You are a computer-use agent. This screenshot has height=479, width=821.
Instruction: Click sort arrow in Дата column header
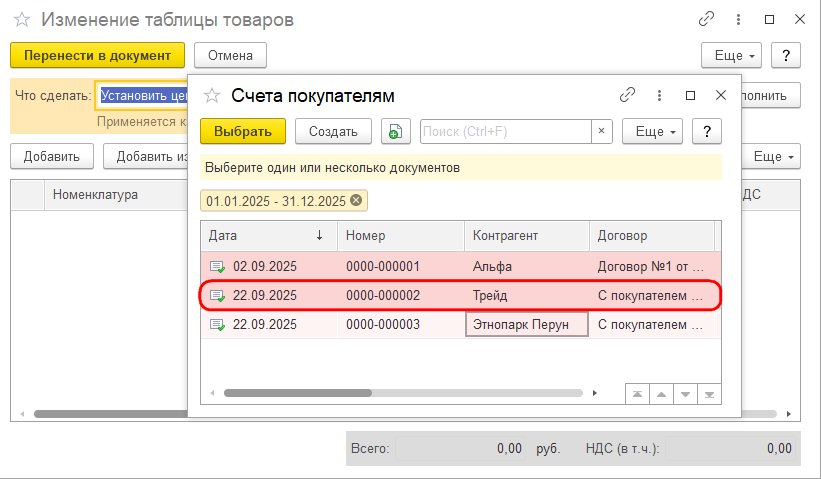[x=319, y=236]
